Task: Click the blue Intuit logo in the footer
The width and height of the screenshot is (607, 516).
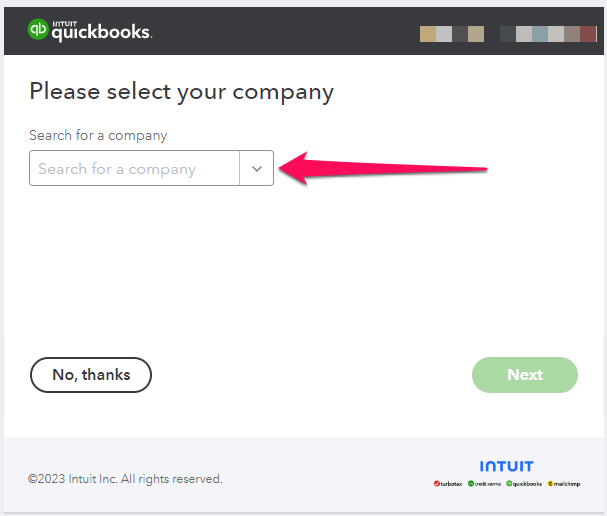Action: click(506, 466)
